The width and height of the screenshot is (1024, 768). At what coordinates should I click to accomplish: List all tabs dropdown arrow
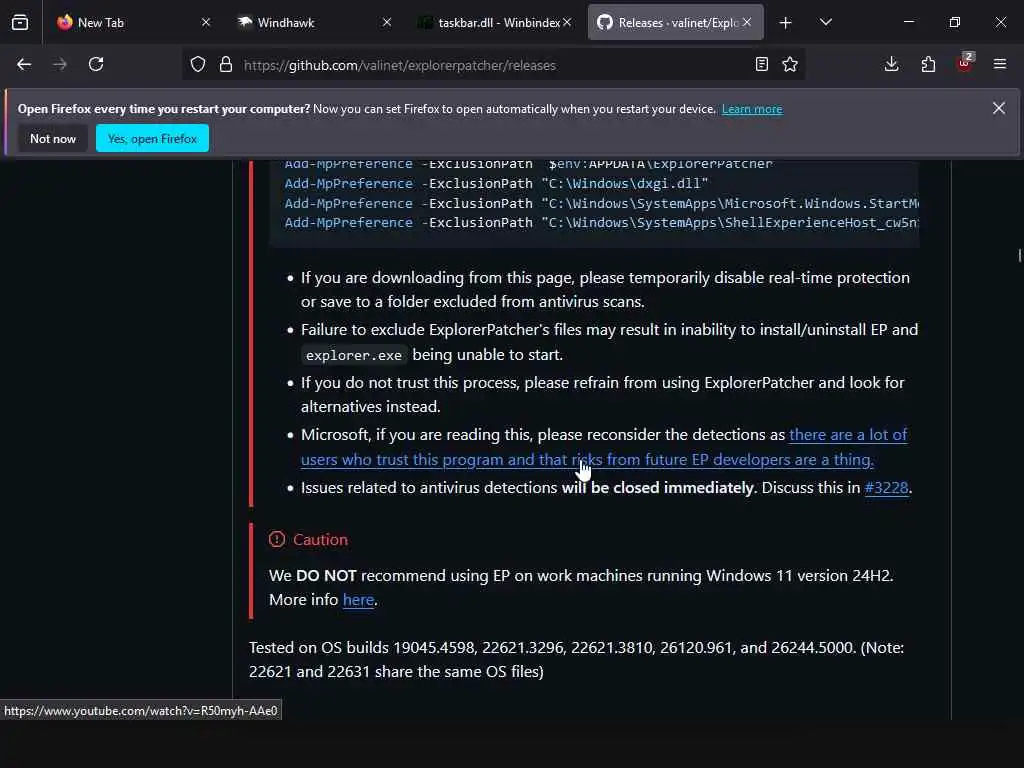coord(826,22)
